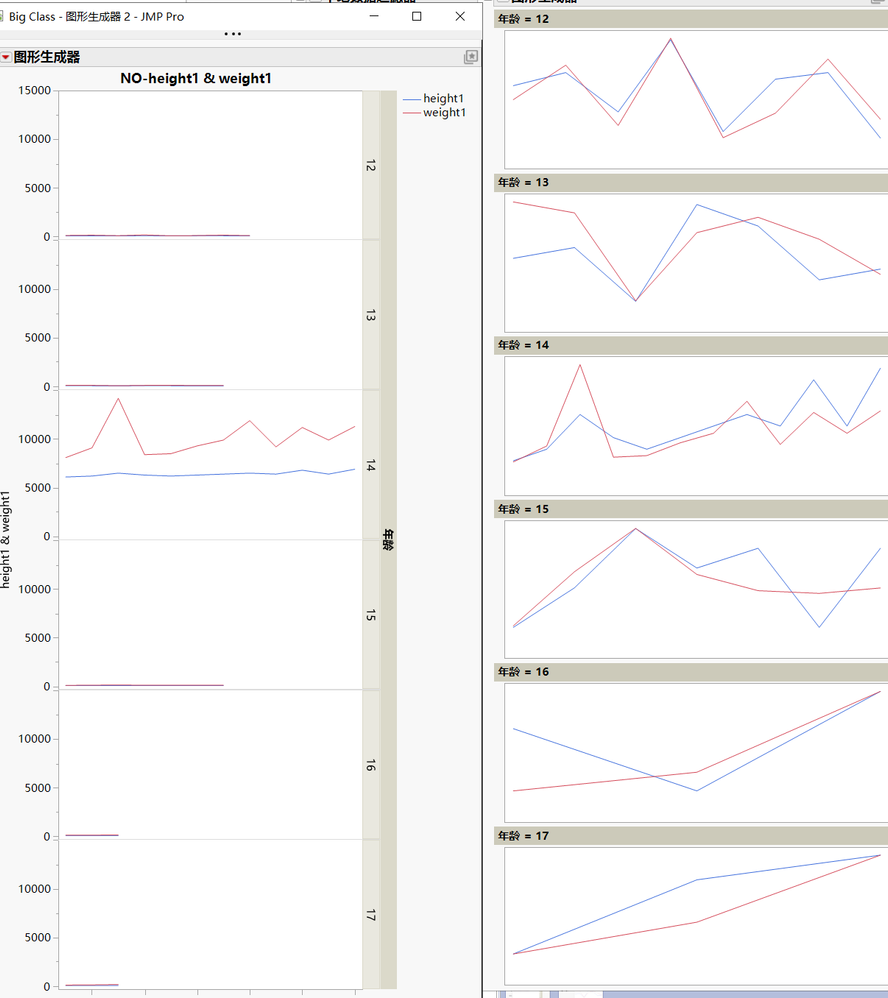Click the chart title NO-height1 & weight1
The width and height of the screenshot is (888, 998).
[x=196, y=78]
